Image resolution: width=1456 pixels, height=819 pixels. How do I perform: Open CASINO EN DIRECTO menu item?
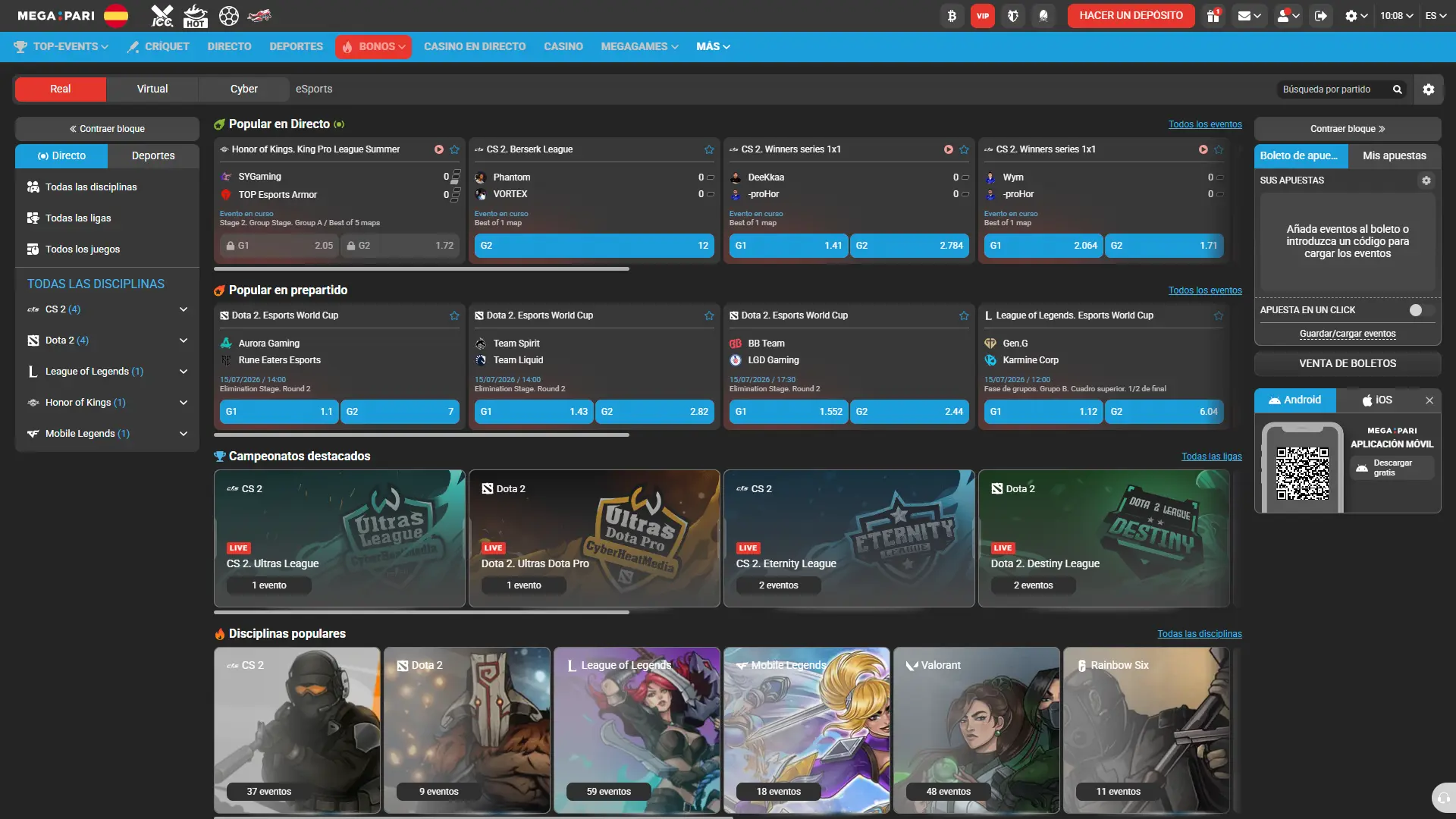(x=475, y=47)
